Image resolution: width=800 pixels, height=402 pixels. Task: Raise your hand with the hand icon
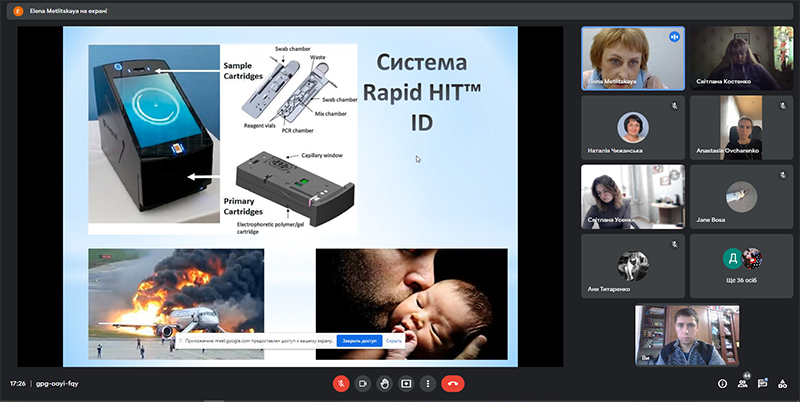(384, 384)
